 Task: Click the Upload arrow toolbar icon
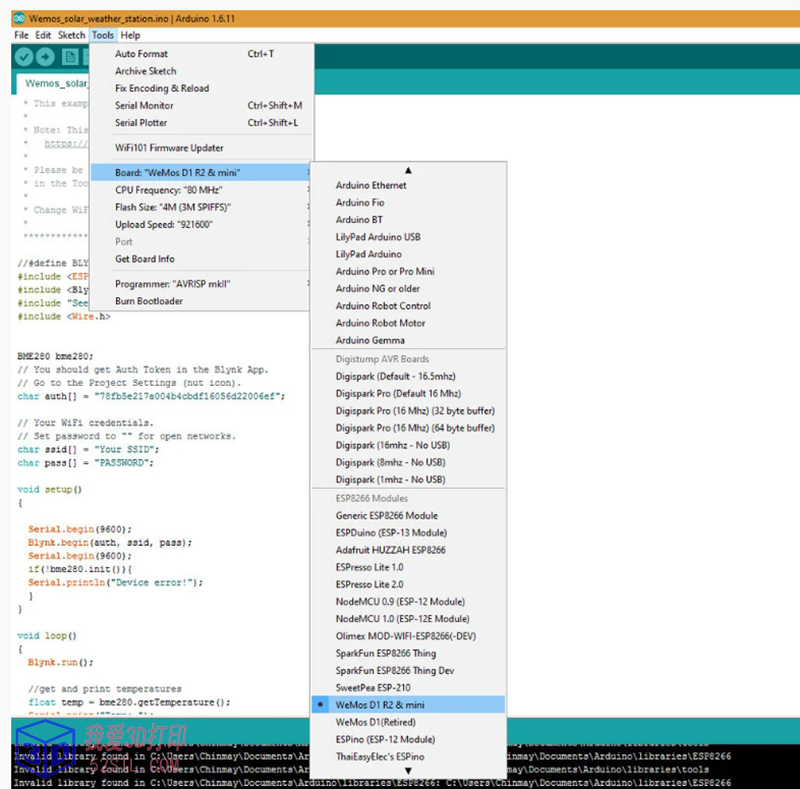click(45, 57)
